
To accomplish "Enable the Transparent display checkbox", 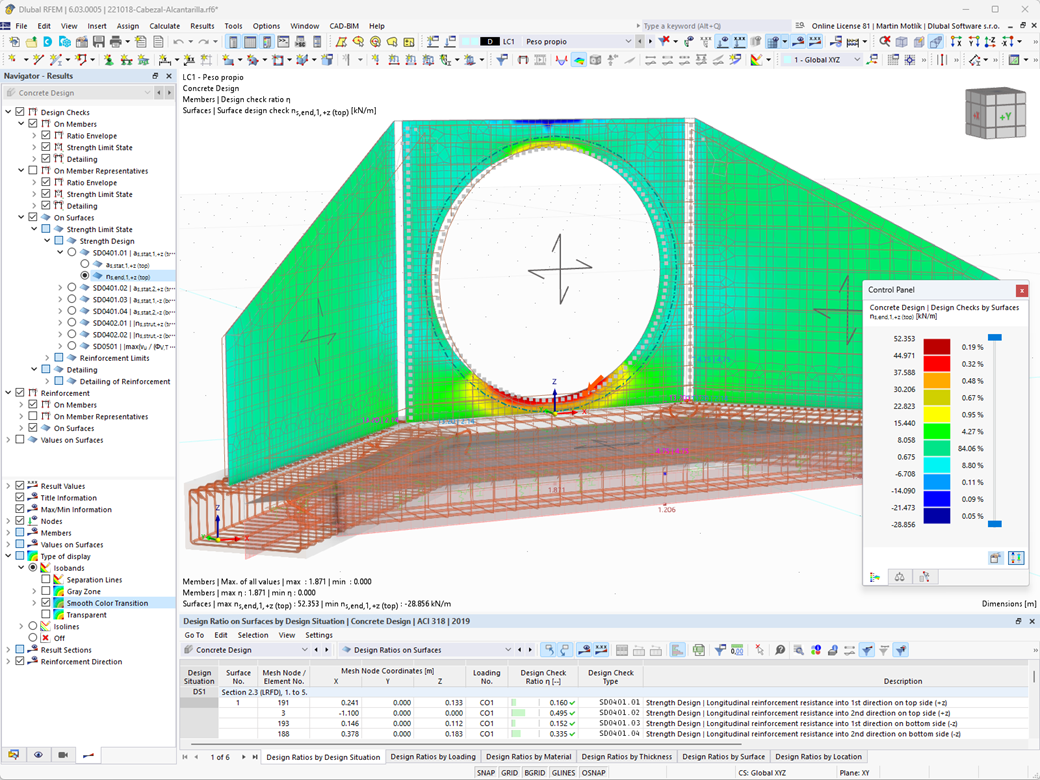I will [45, 615].
